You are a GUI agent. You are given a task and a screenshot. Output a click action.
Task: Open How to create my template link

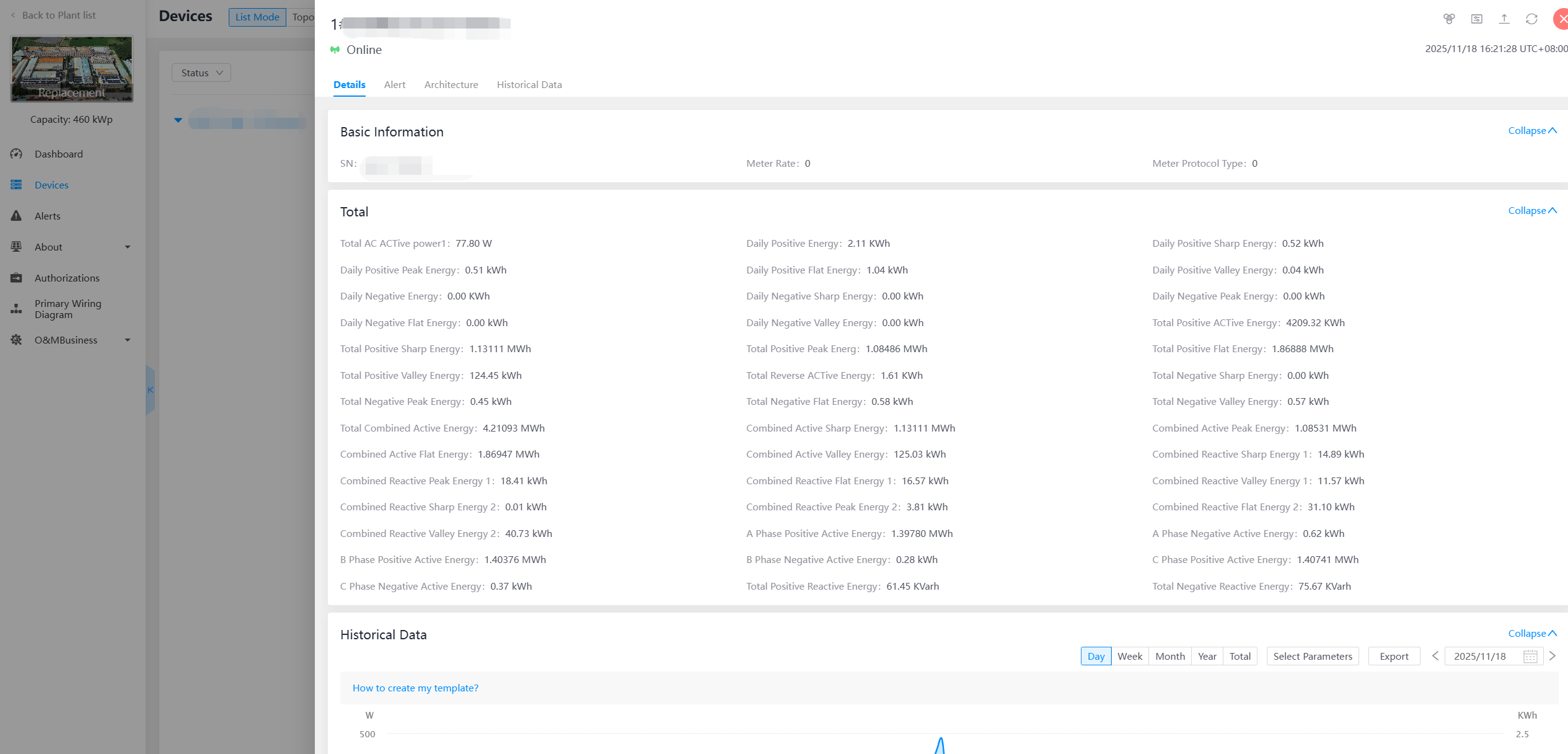415,688
